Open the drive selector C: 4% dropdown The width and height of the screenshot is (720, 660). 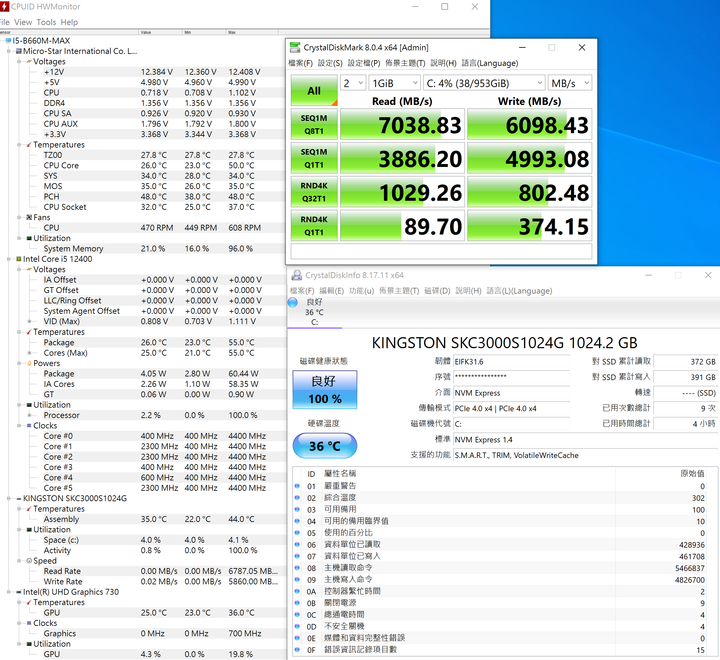tap(484, 83)
